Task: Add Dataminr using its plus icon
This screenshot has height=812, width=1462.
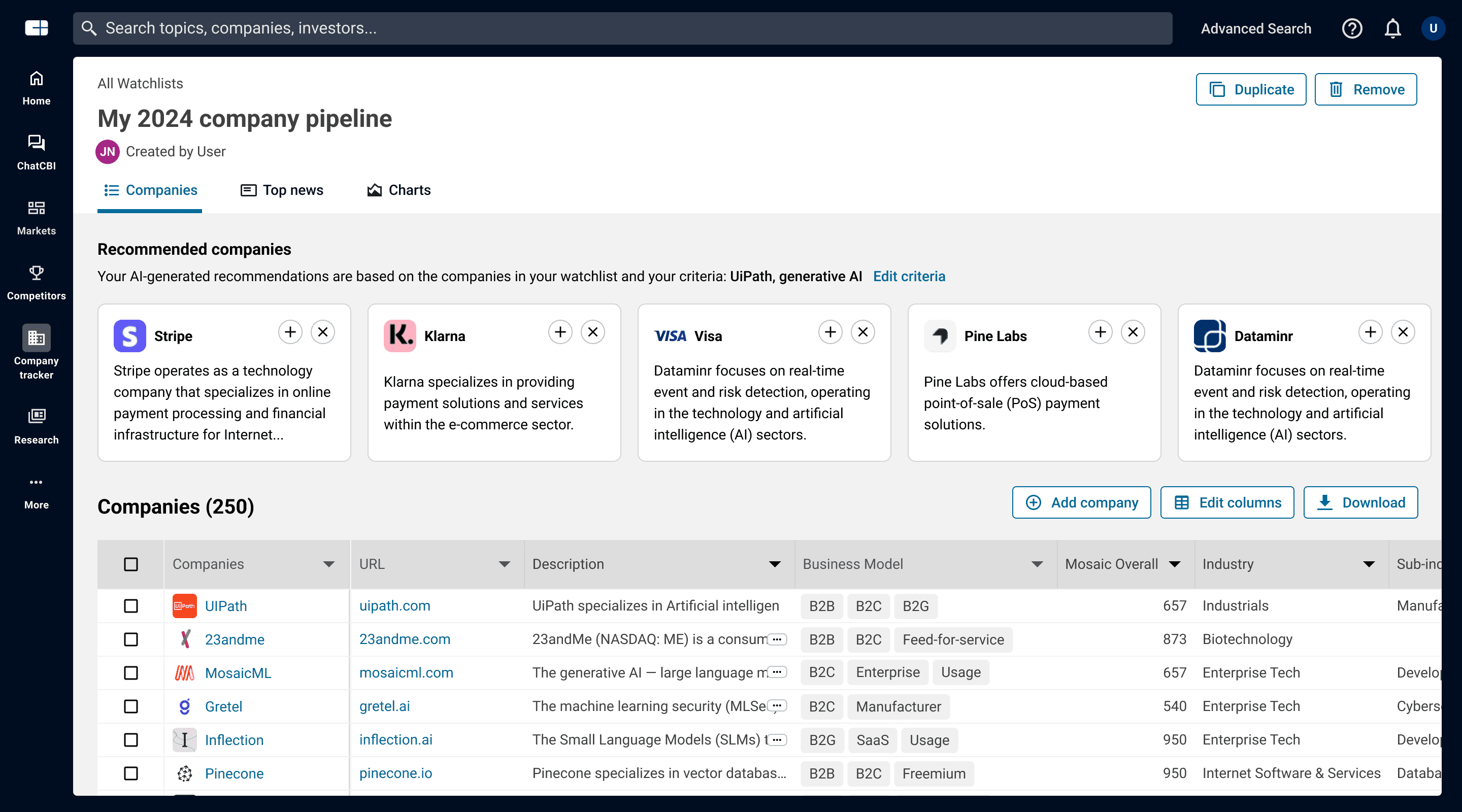Action: [1370, 332]
